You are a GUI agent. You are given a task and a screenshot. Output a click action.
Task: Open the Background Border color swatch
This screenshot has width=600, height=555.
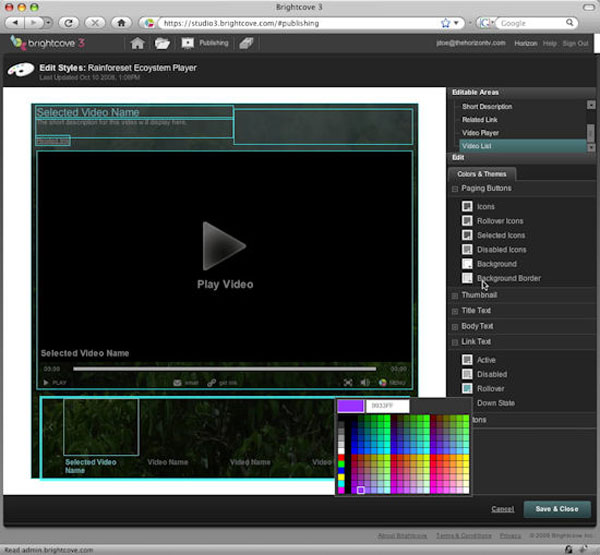tap(467, 278)
